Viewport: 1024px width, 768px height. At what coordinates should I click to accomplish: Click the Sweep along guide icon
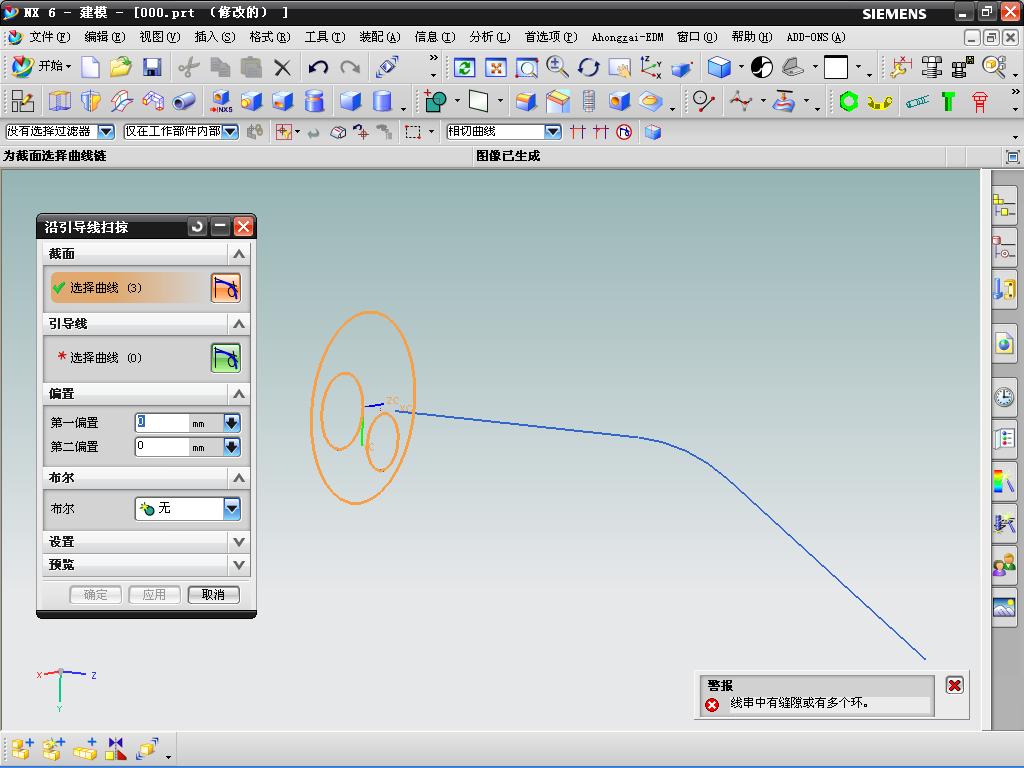[152, 101]
